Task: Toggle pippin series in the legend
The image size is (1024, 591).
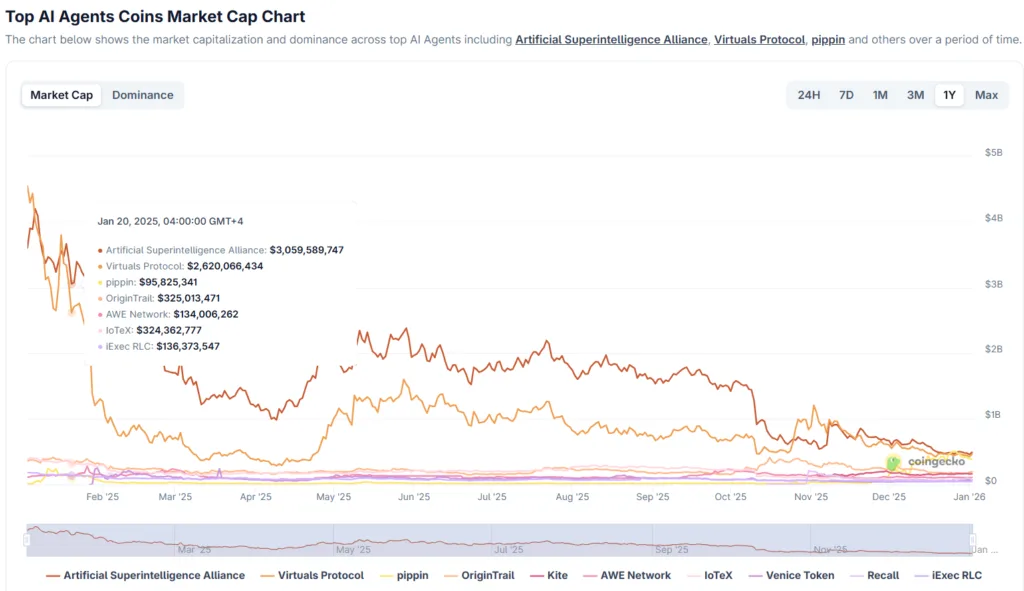Action: tap(404, 575)
